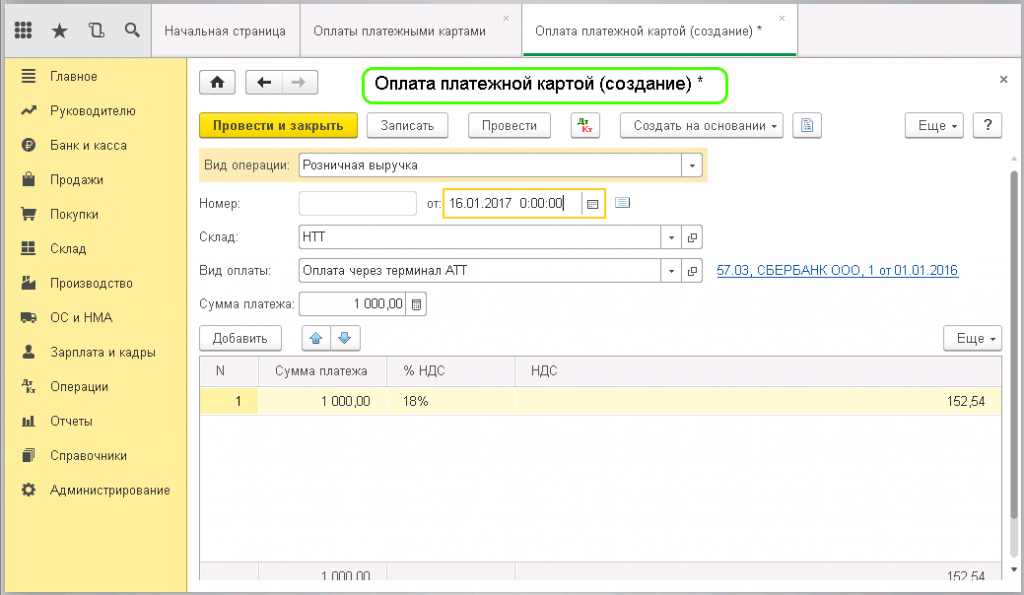Expand the Вид оплаты dropdown

point(670,271)
